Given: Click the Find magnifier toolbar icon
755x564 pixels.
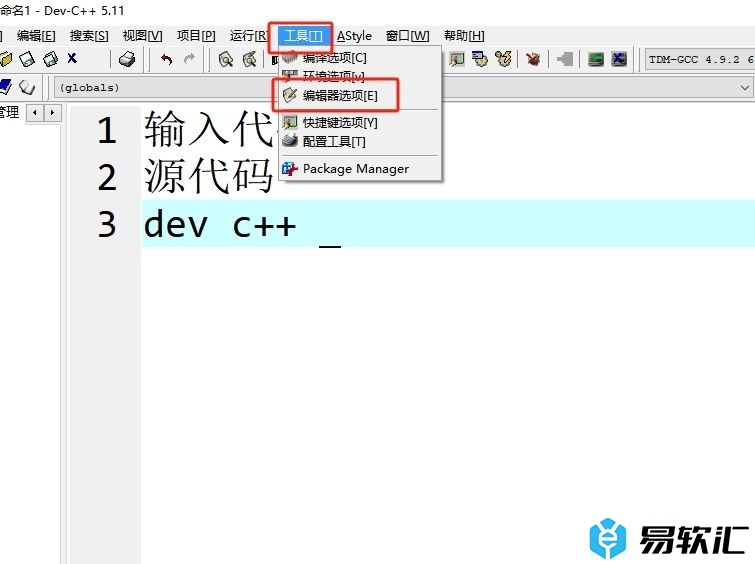Looking at the screenshot, I should pos(226,59).
